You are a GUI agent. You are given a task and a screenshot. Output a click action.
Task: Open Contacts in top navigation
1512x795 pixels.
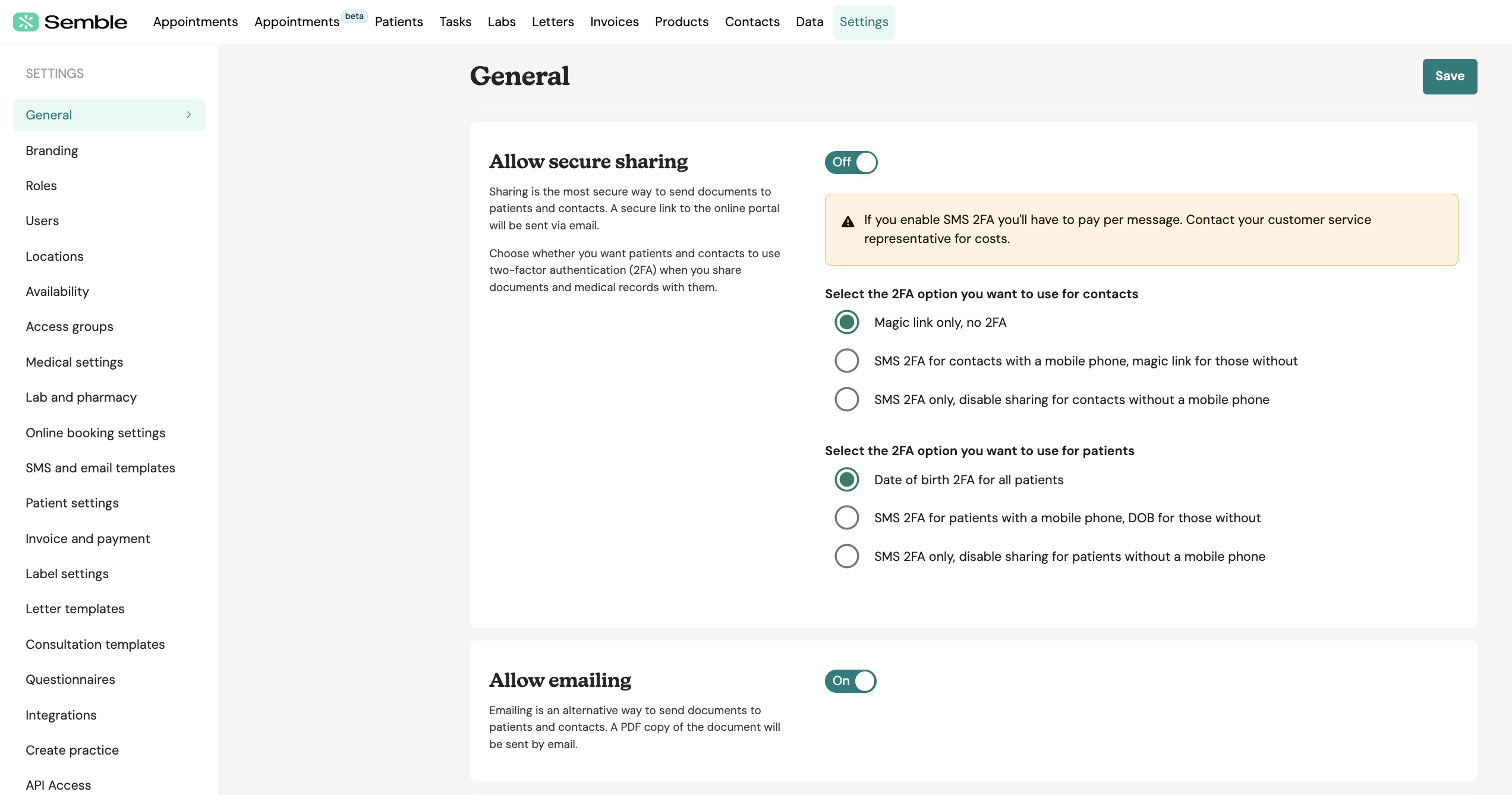752,22
